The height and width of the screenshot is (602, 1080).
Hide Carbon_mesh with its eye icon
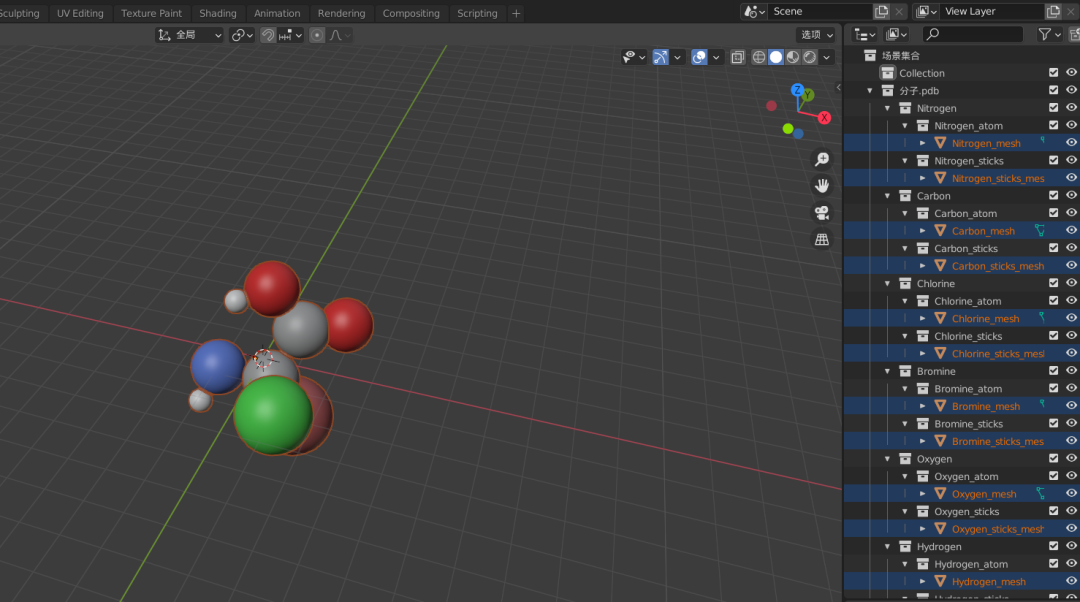click(x=1071, y=230)
